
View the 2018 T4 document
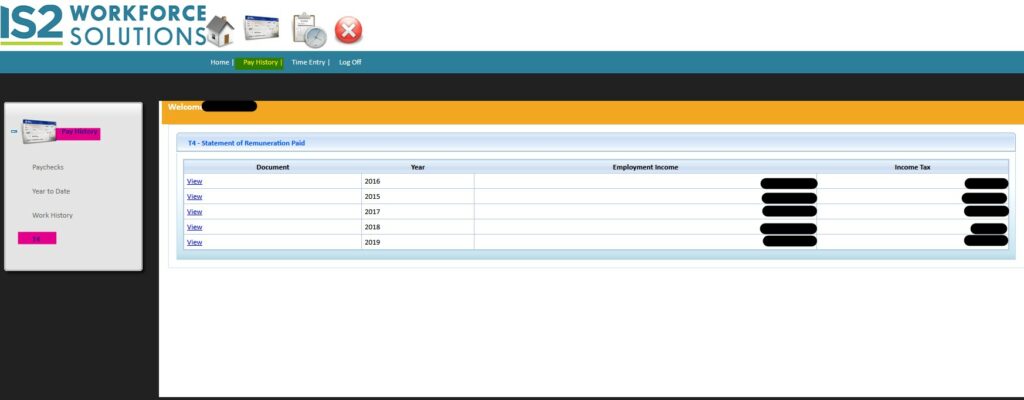(x=194, y=227)
